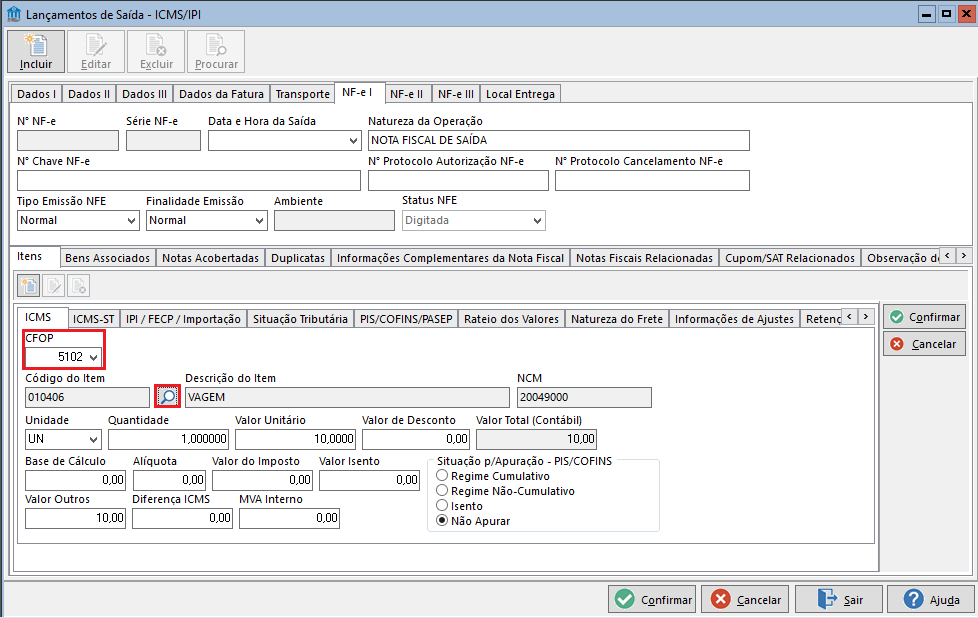This screenshot has width=978, height=618.
Task: Click the item panel Cancelar button
Action: (924, 344)
